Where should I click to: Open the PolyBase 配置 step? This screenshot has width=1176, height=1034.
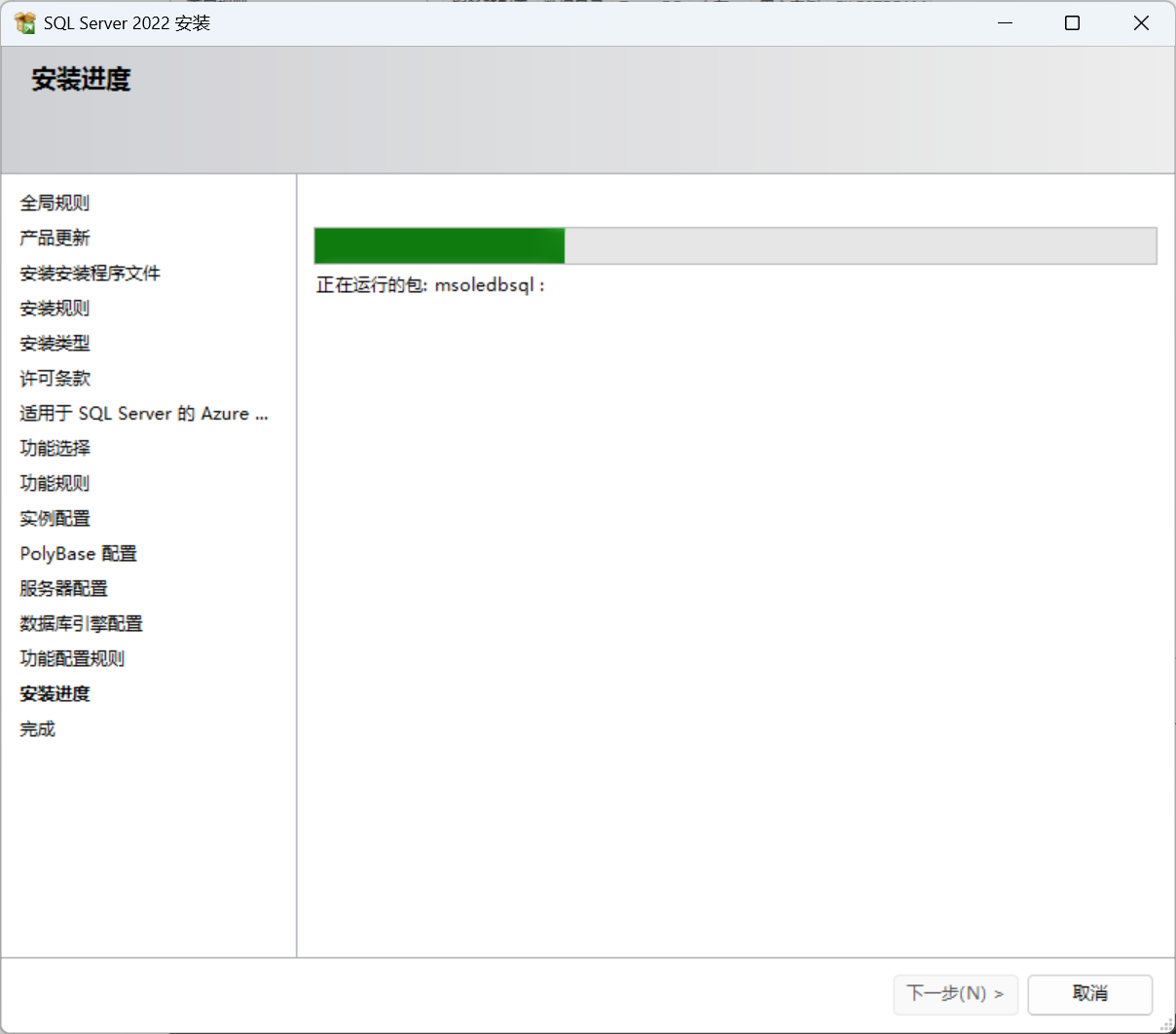point(78,553)
